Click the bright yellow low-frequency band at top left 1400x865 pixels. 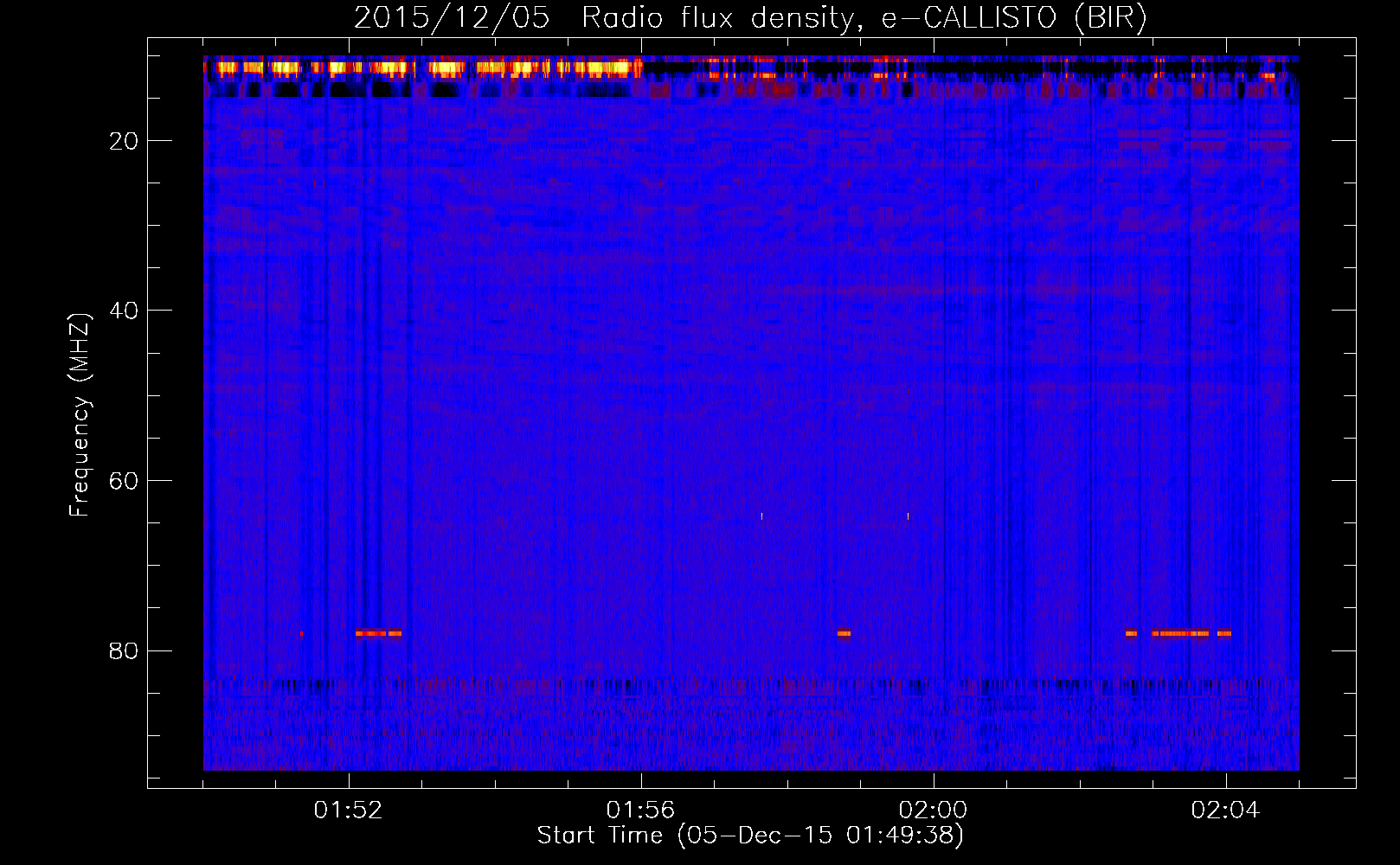(x=424, y=67)
